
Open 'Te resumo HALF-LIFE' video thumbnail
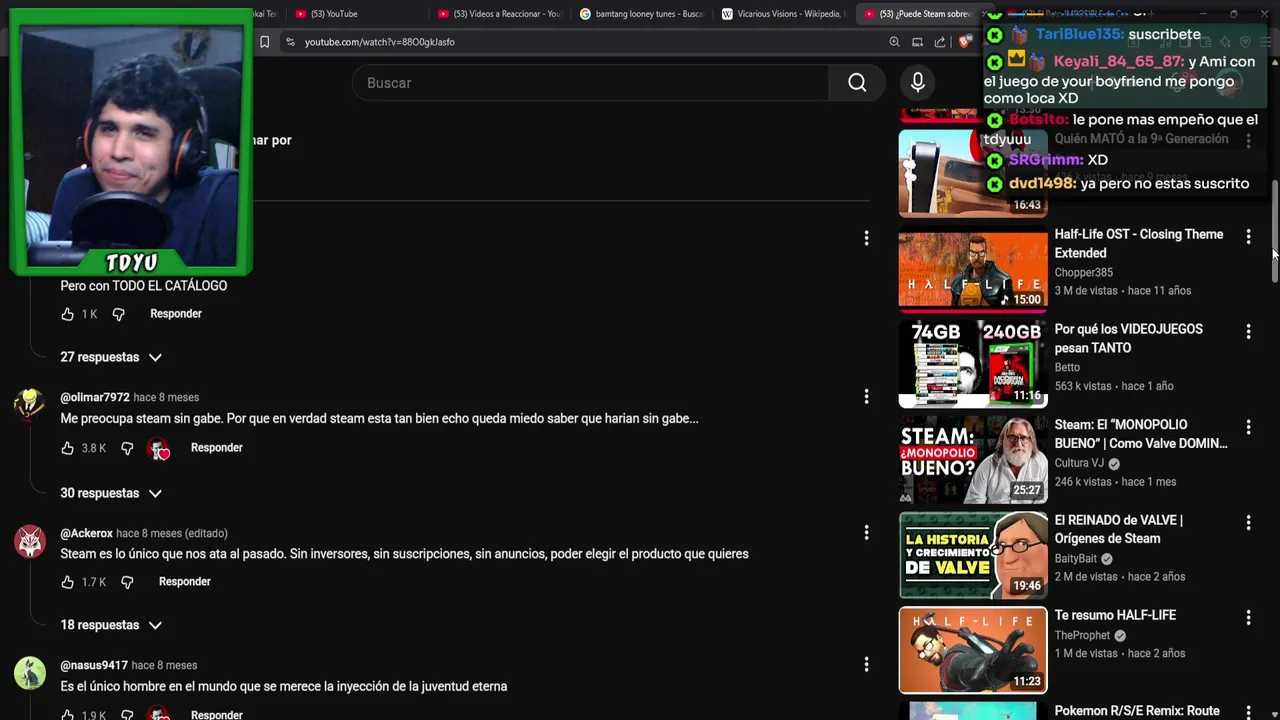(973, 650)
